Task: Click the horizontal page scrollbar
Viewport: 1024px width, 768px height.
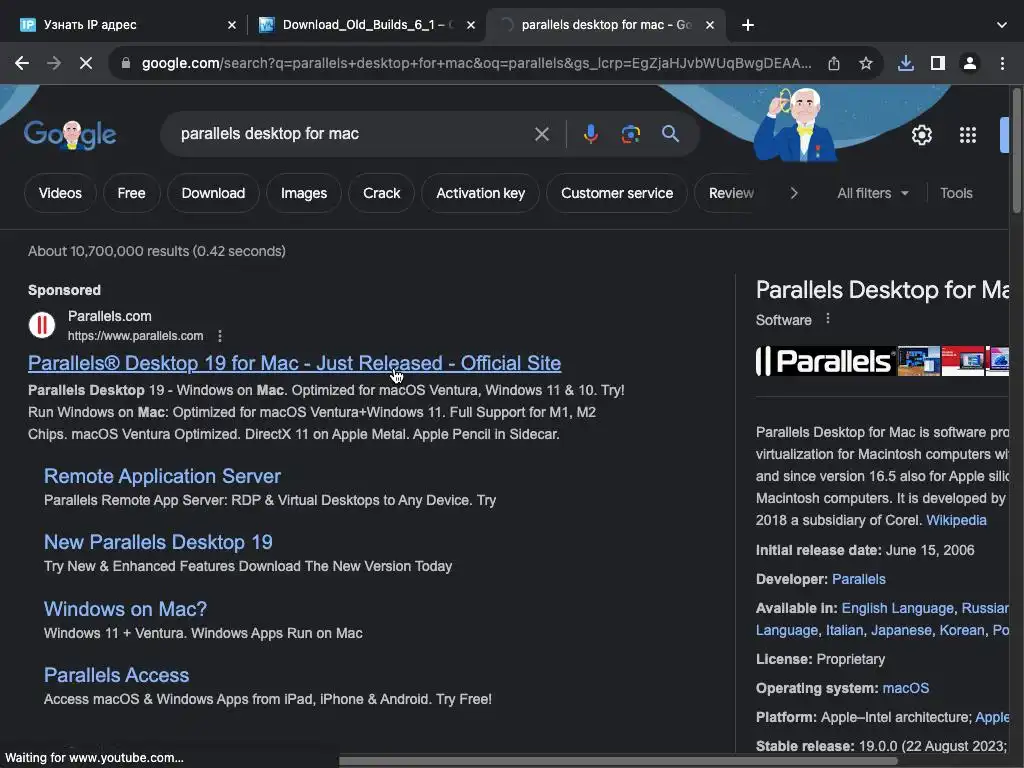Action: (618, 761)
